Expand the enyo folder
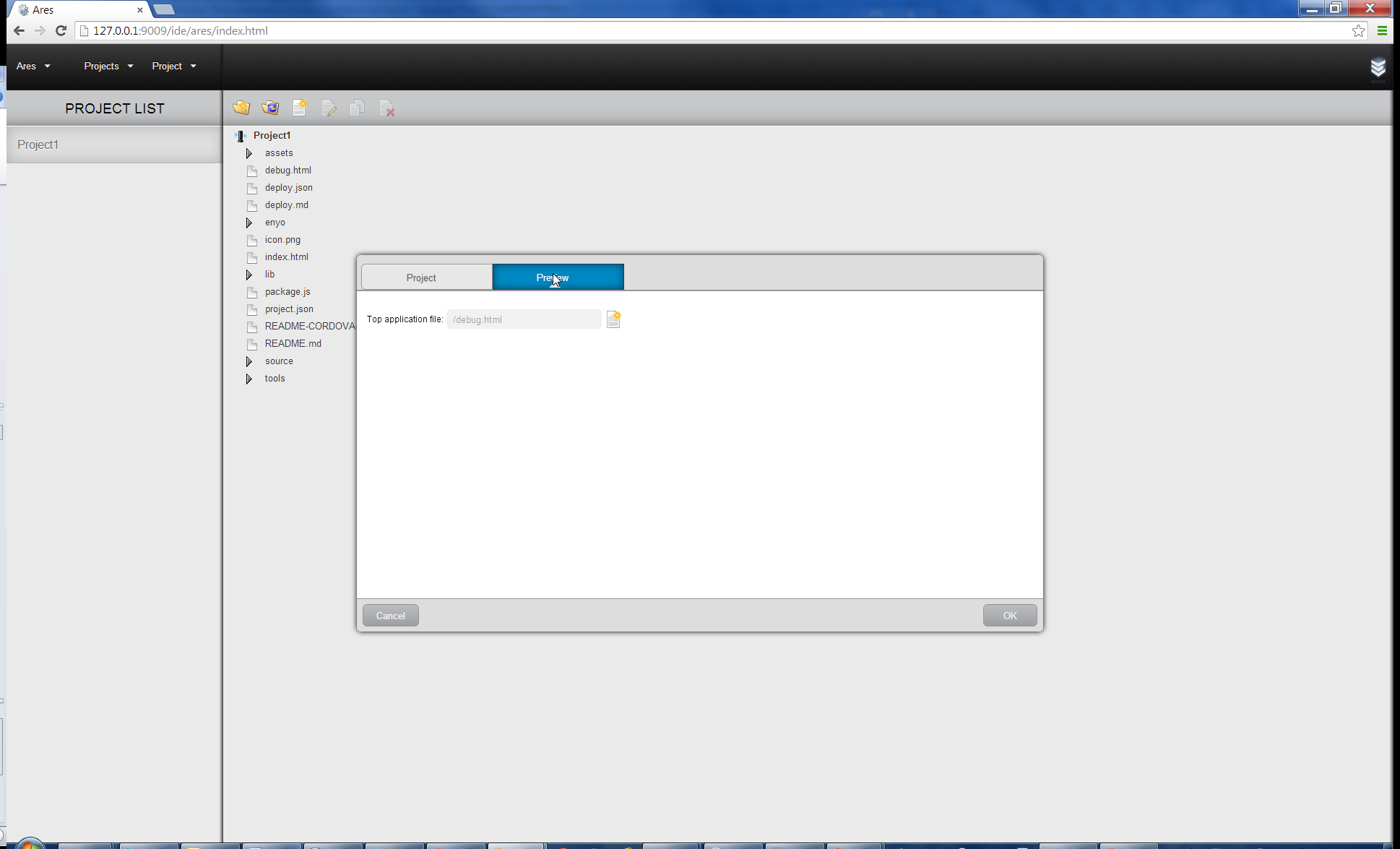1400x849 pixels. [249, 223]
